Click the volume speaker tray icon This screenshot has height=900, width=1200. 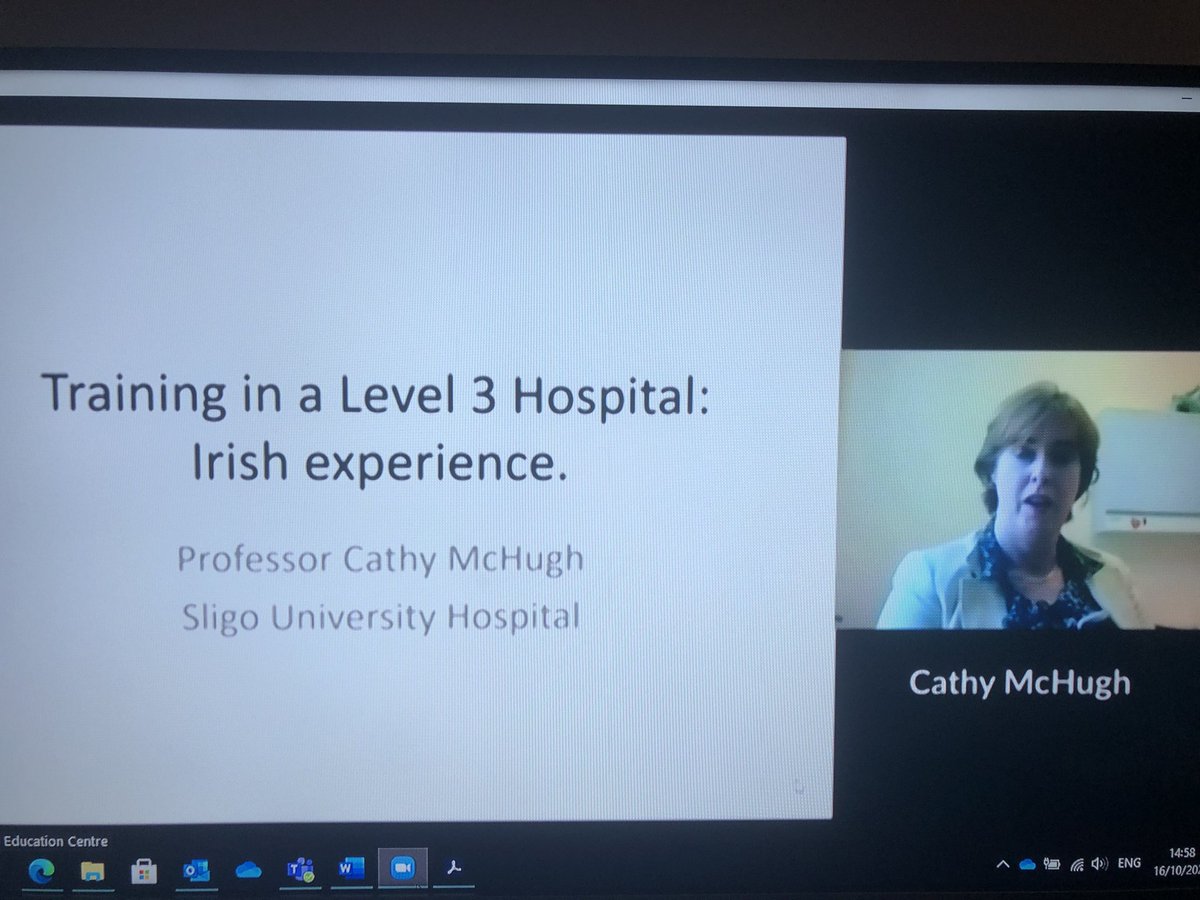coord(1100,862)
